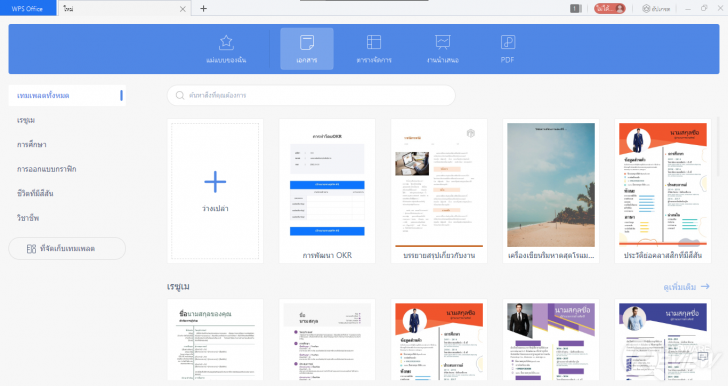The width and height of the screenshot is (728, 386).
Task: Add a new tab with plus icon
Action: 203,8
